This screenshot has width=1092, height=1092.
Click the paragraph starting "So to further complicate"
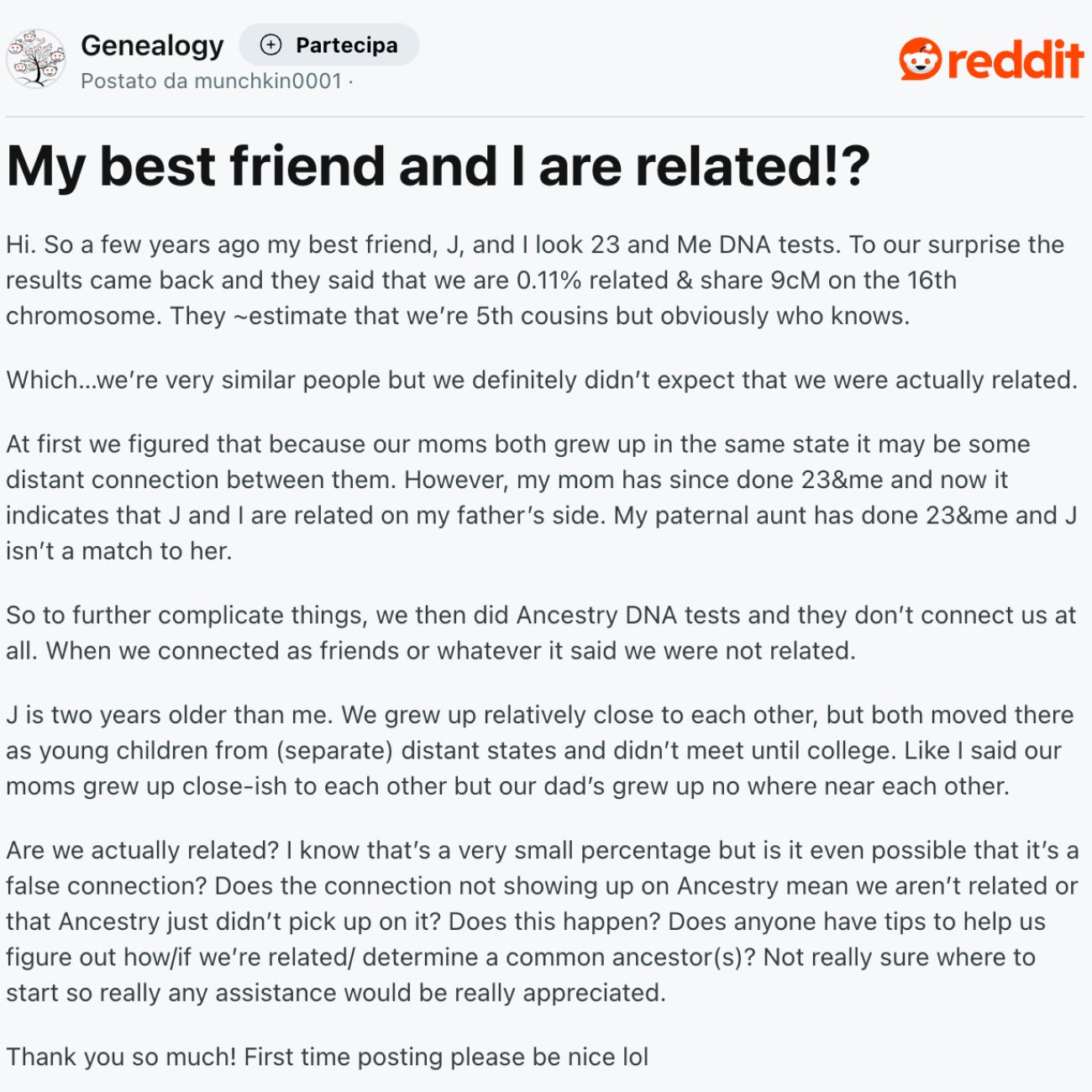541,633
